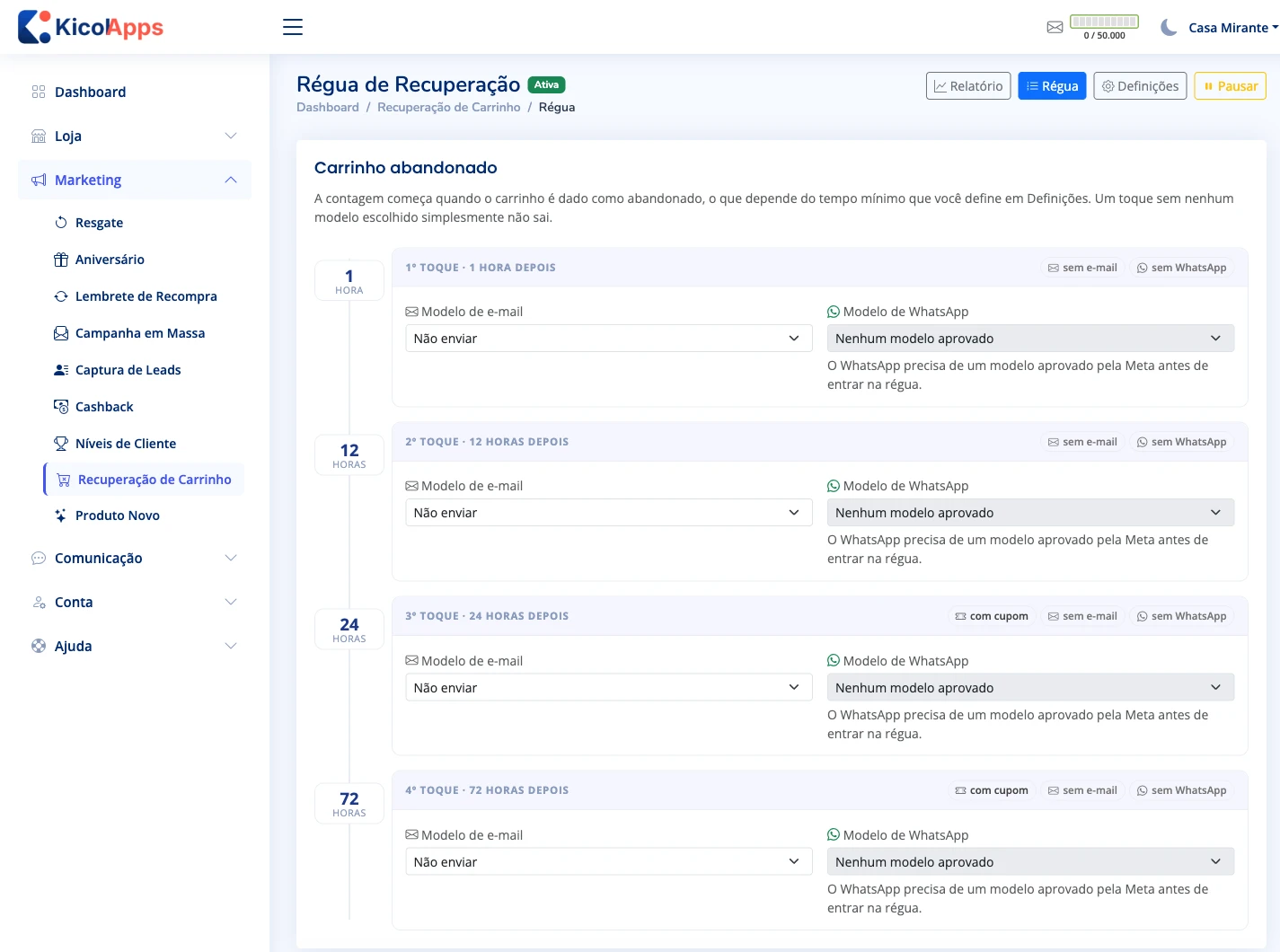Click the green Ativa status badge
The height and width of the screenshot is (952, 1280).
click(x=546, y=84)
